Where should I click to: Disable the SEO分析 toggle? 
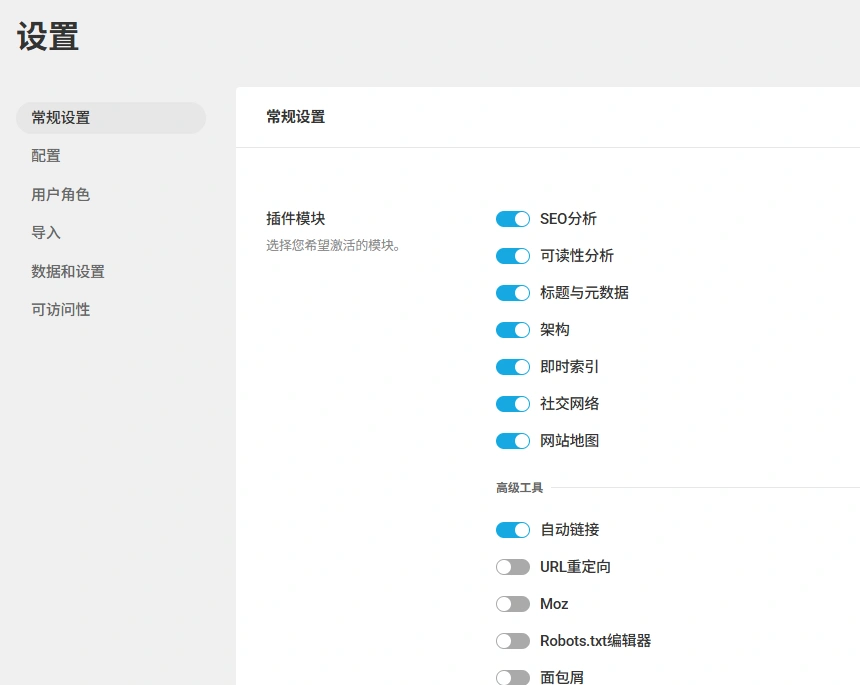(x=512, y=218)
